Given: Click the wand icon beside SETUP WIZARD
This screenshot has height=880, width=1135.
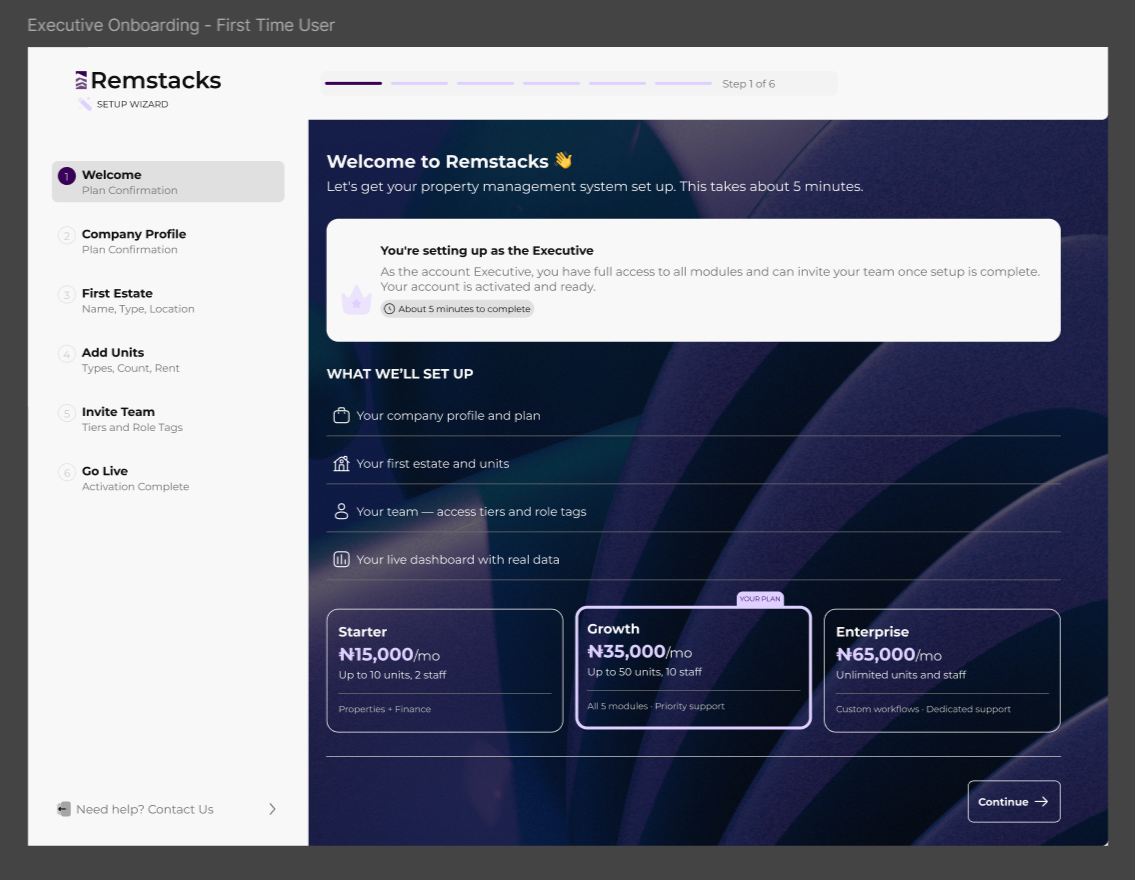Looking at the screenshot, I should (x=85, y=104).
